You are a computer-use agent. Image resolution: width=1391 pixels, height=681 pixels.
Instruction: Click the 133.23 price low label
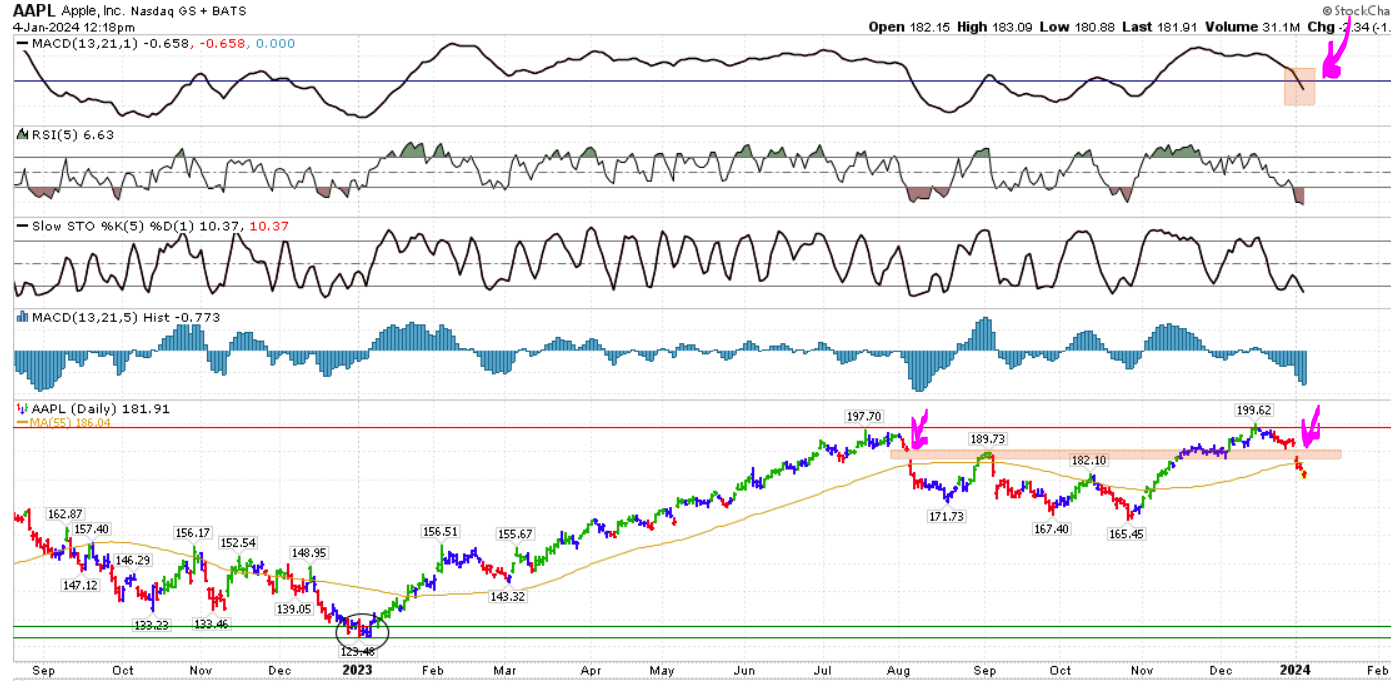(x=151, y=624)
